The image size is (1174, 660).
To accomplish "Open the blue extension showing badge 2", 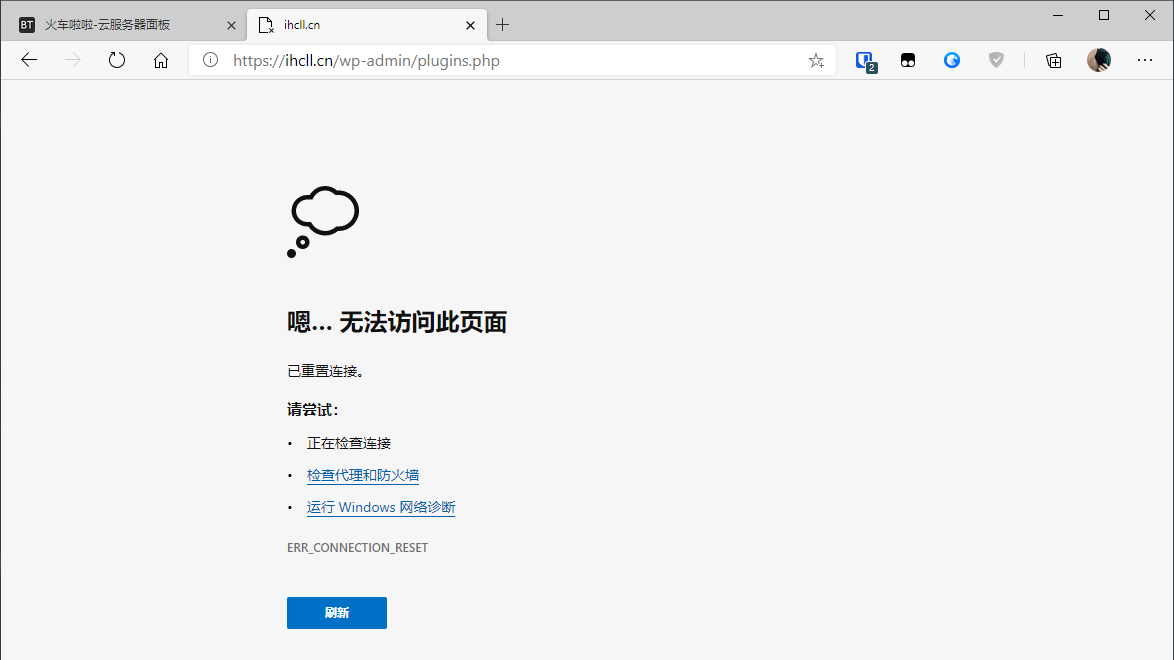I will 864,60.
